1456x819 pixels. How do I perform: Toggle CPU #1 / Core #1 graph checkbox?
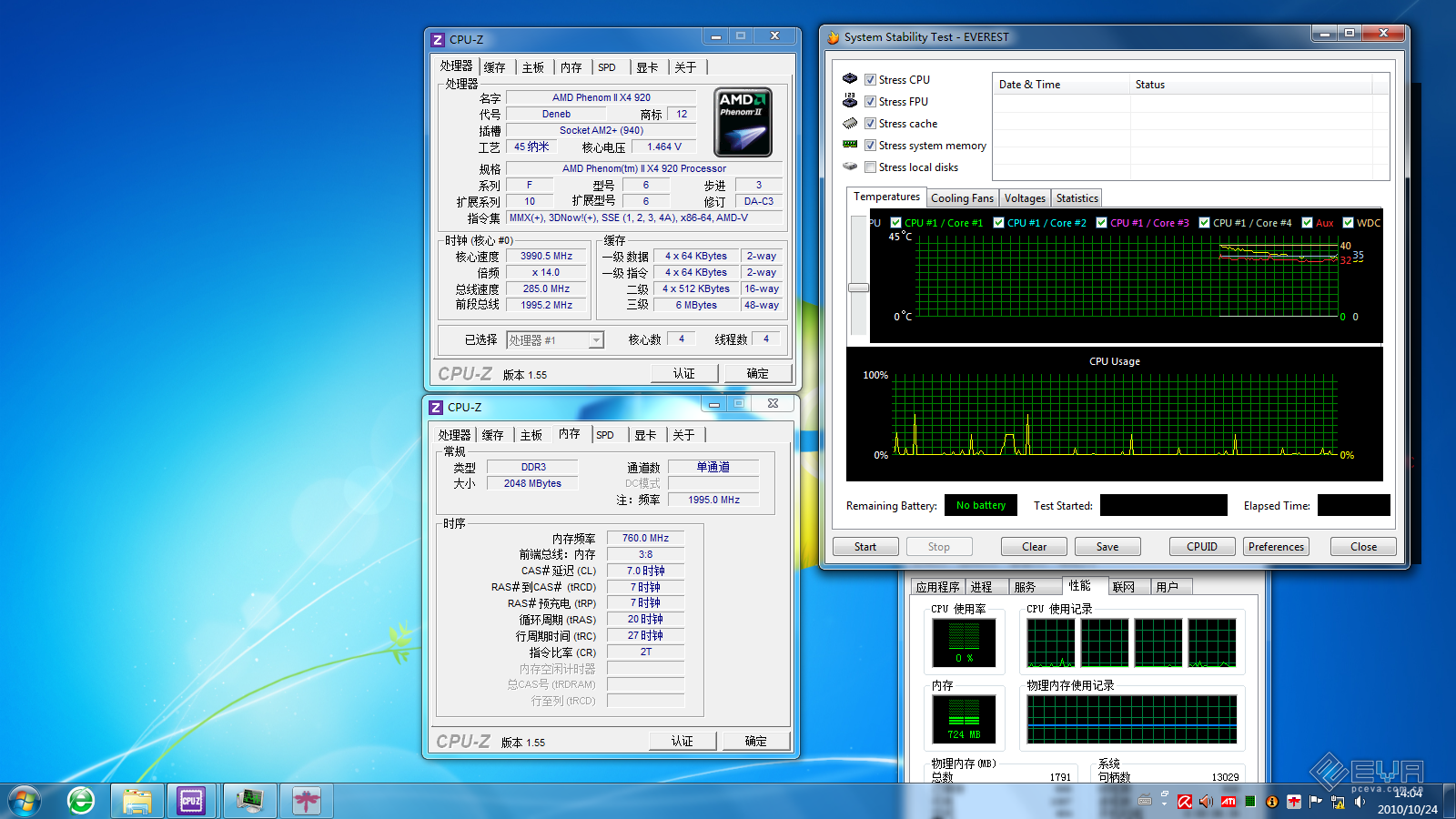pyautogui.click(x=895, y=223)
